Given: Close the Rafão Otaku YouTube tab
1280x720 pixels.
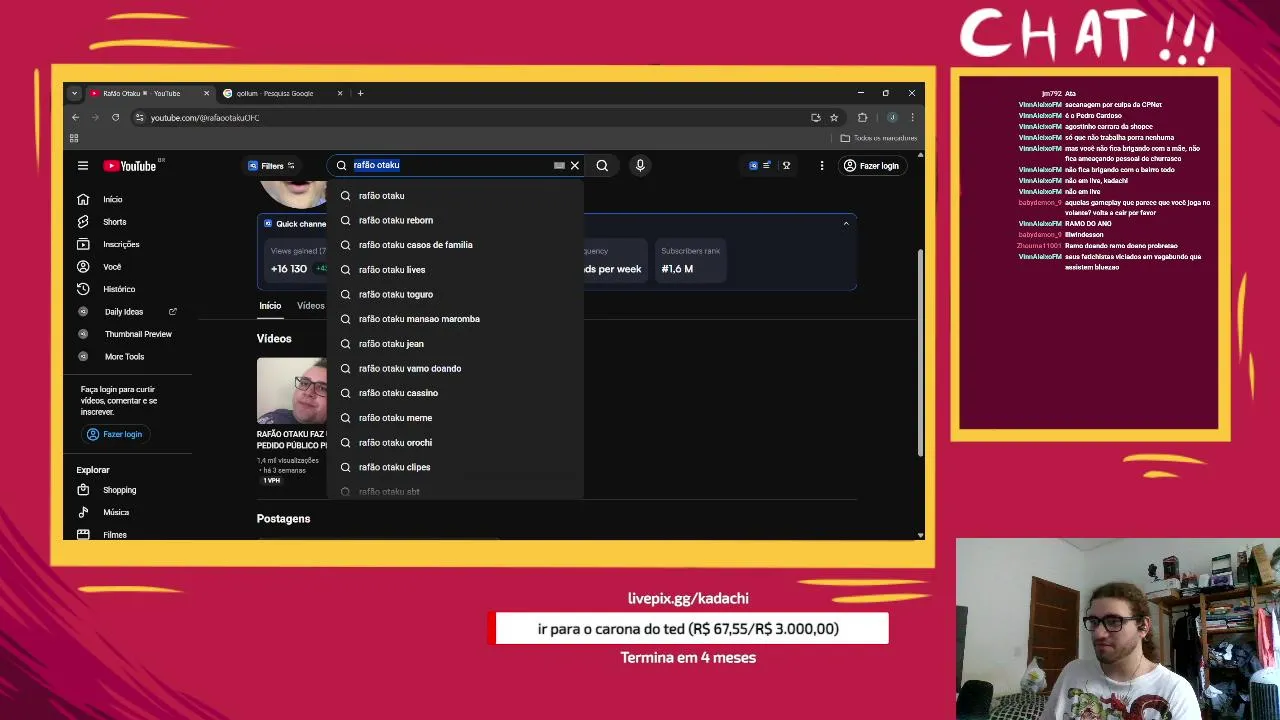Looking at the screenshot, I should pyautogui.click(x=207, y=93).
